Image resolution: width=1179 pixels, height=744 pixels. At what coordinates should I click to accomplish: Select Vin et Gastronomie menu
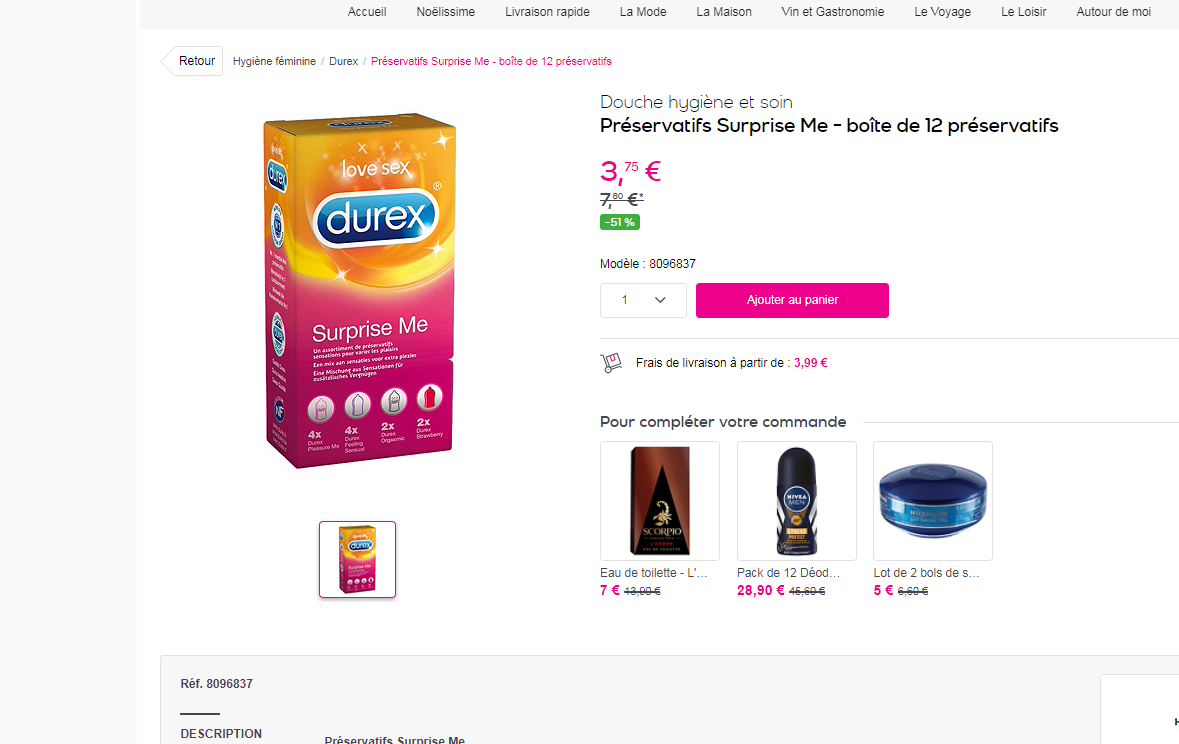pyautogui.click(x=833, y=12)
